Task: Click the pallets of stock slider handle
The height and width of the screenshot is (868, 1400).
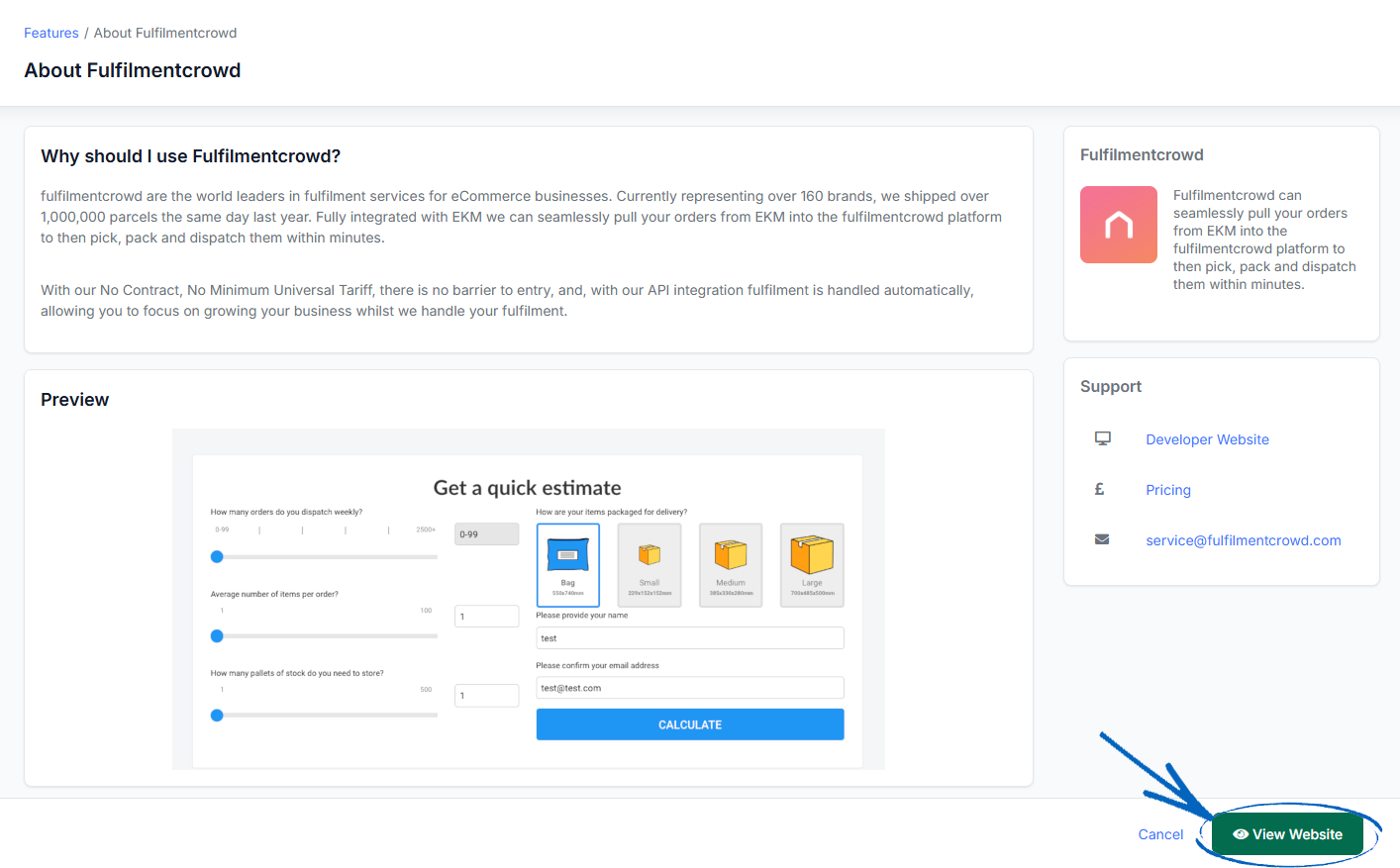Action: (x=217, y=716)
